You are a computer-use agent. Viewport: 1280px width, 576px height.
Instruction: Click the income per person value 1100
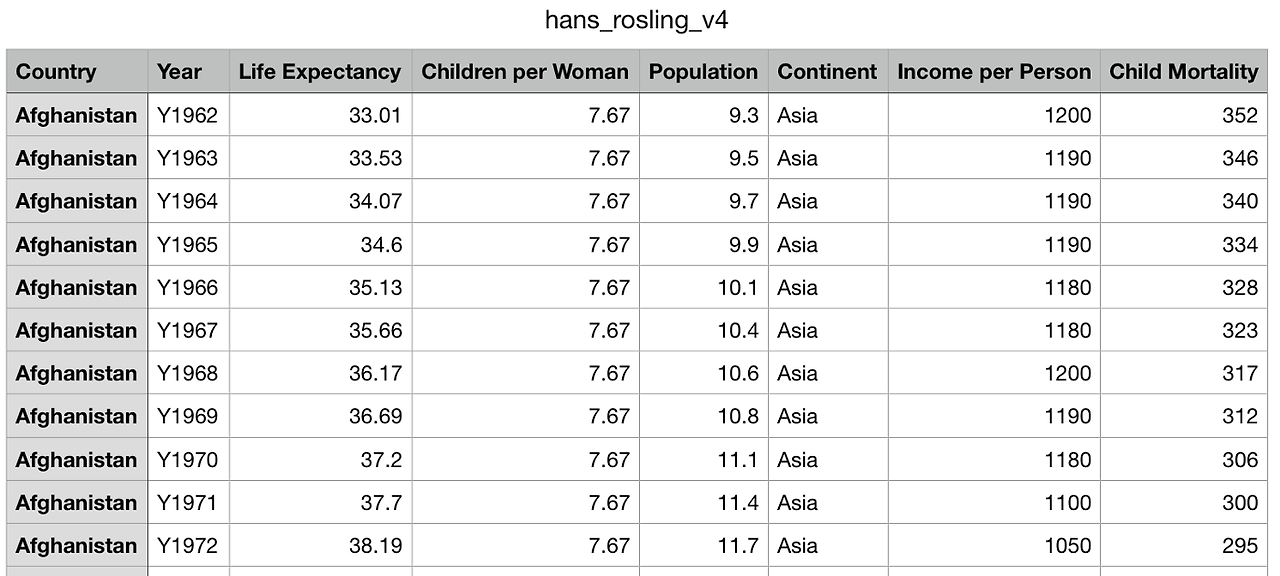point(1067,502)
